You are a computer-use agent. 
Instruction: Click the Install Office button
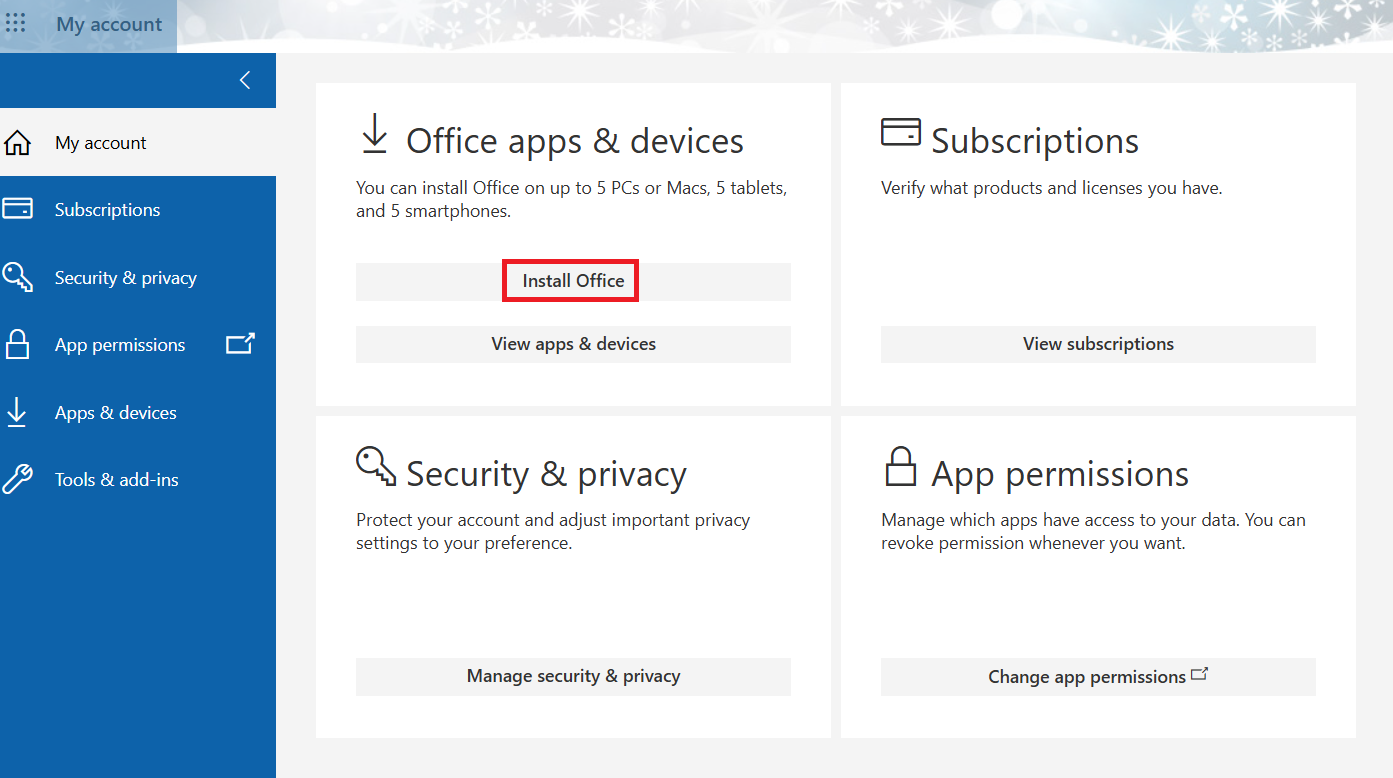(x=573, y=281)
